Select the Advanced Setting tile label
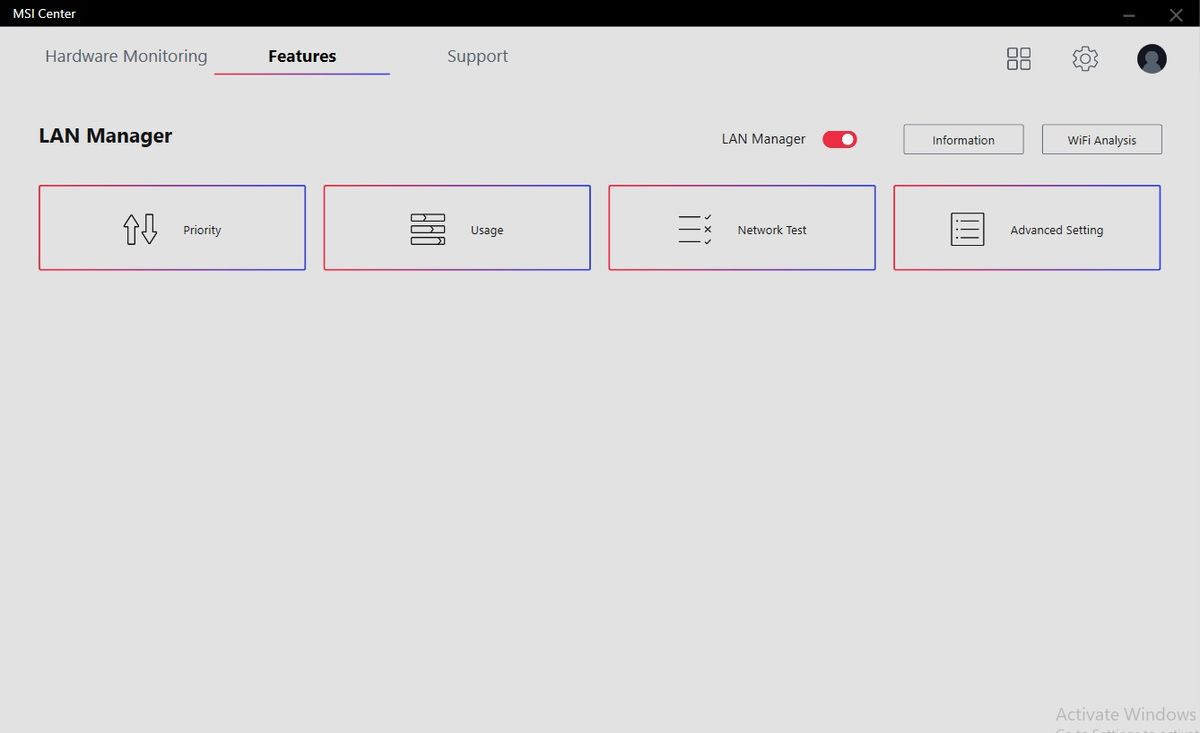This screenshot has height=733, width=1200. 1057,230
